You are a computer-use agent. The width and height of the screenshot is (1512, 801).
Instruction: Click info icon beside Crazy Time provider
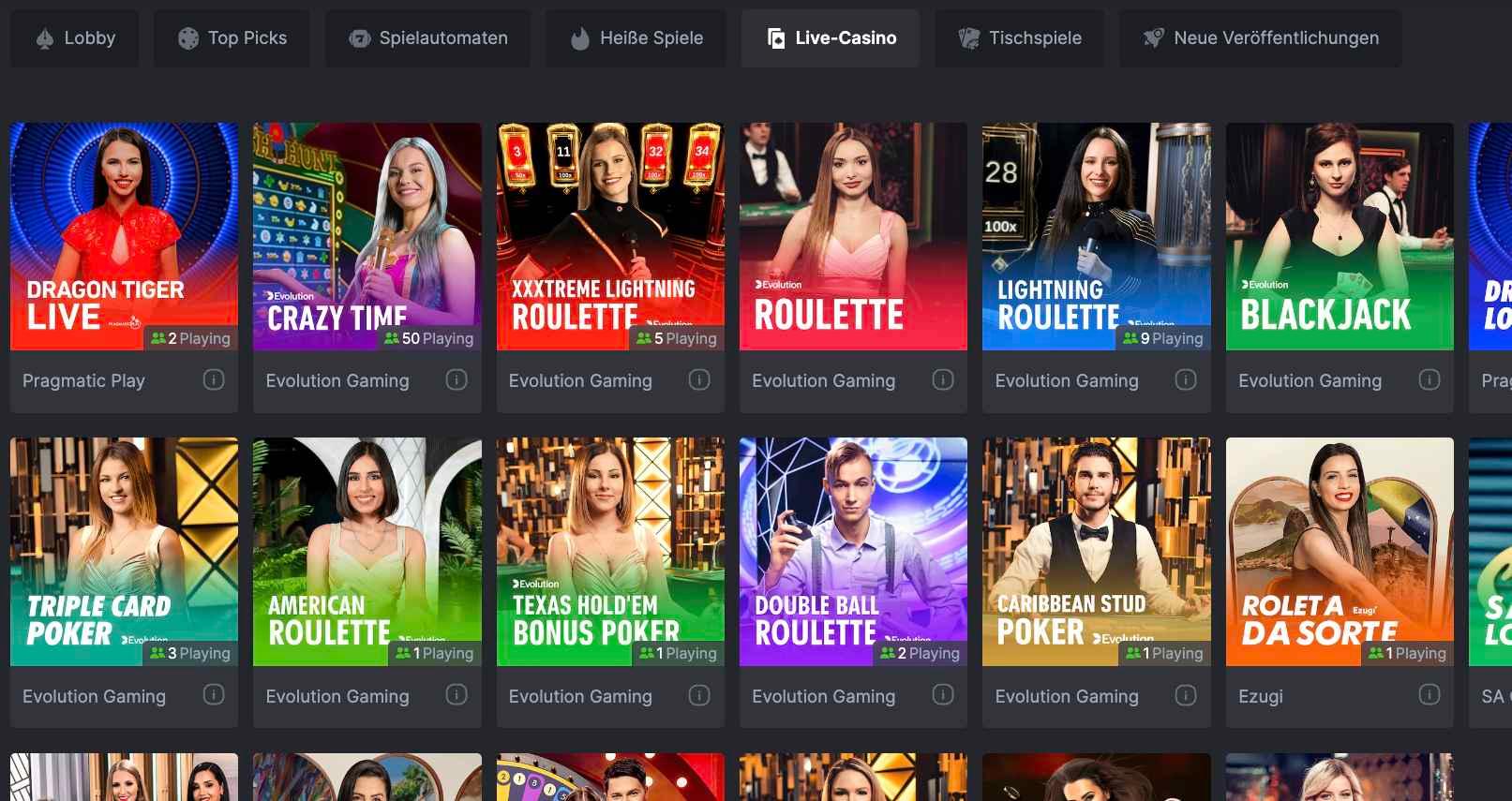[457, 380]
